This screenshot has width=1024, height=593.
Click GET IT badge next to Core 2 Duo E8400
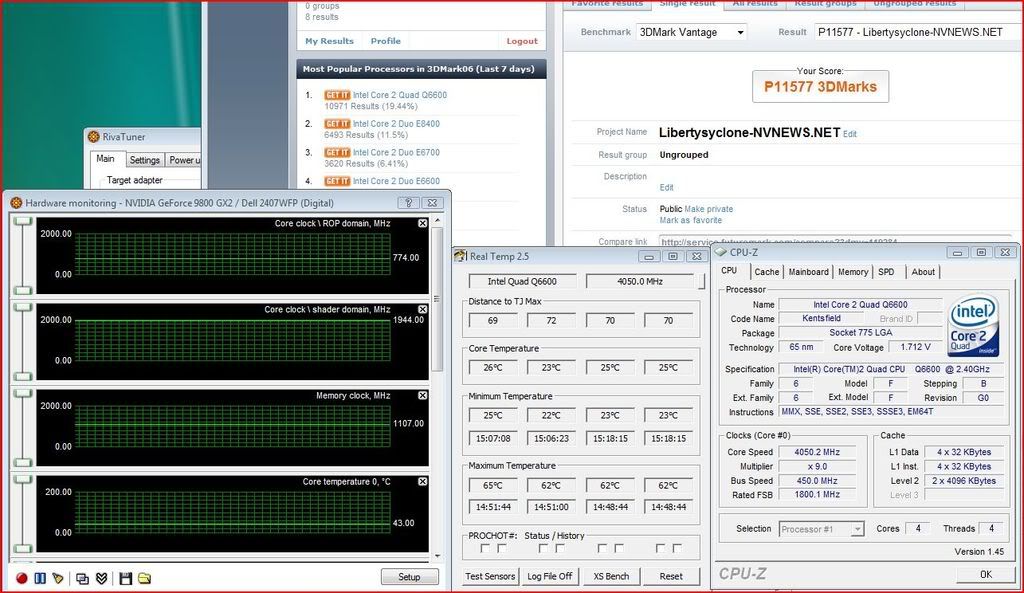(337, 123)
